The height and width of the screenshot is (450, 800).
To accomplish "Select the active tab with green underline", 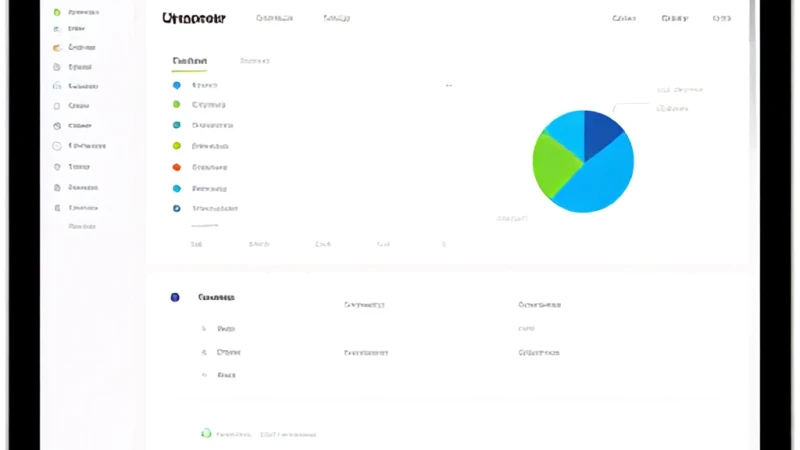I will pyautogui.click(x=189, y=61).
